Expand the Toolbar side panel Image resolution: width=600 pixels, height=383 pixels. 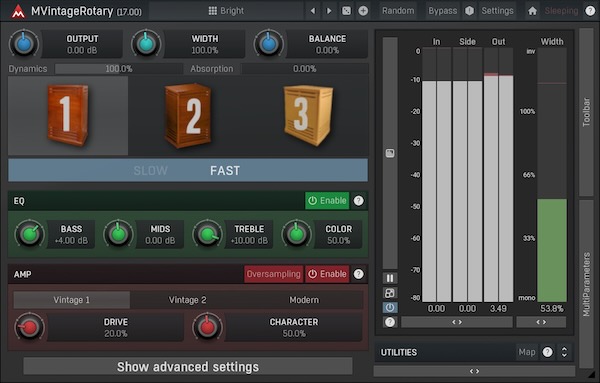tap(586, 112)
